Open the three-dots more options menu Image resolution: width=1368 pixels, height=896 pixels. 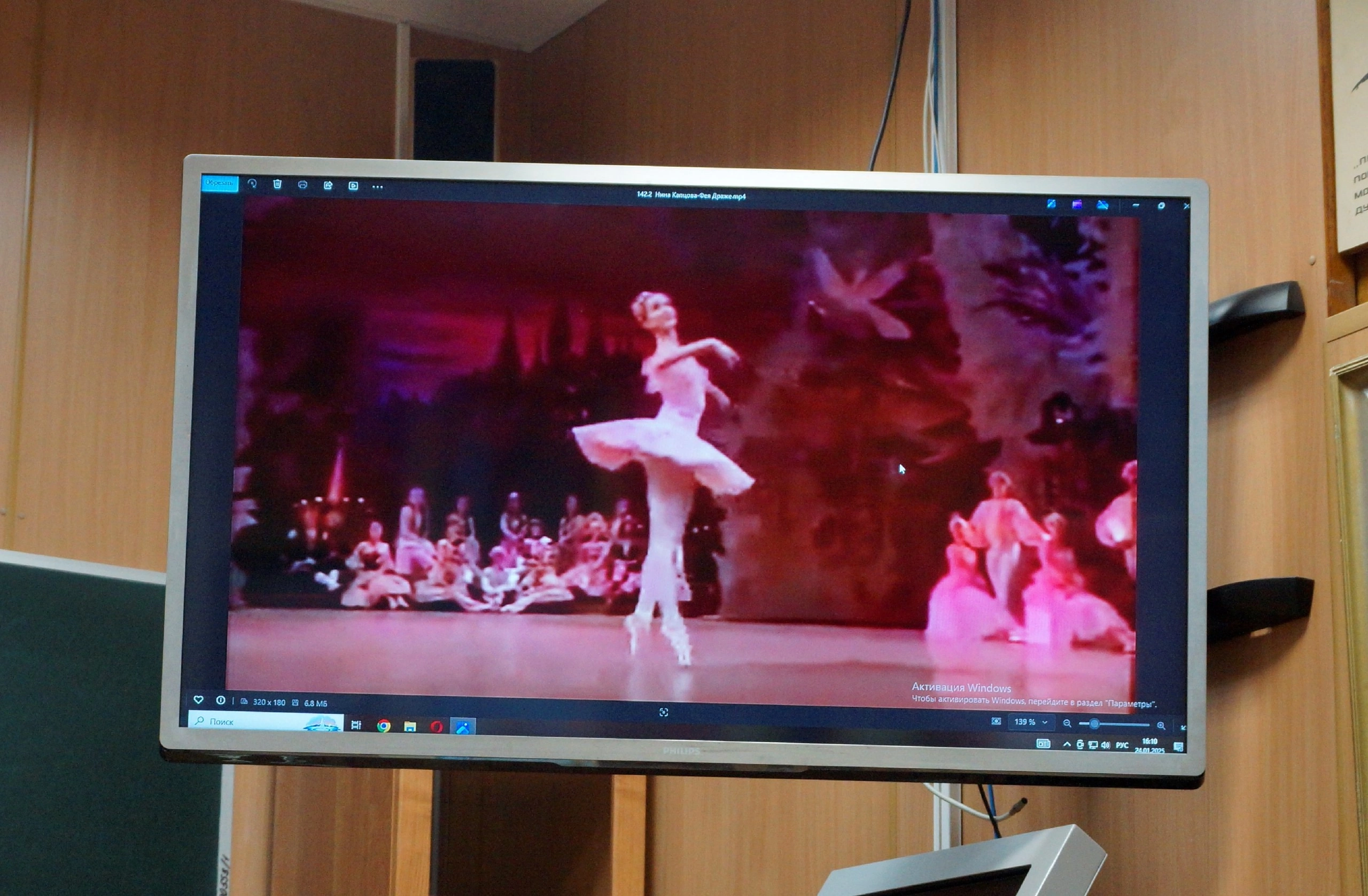click(x=377, y=187)
